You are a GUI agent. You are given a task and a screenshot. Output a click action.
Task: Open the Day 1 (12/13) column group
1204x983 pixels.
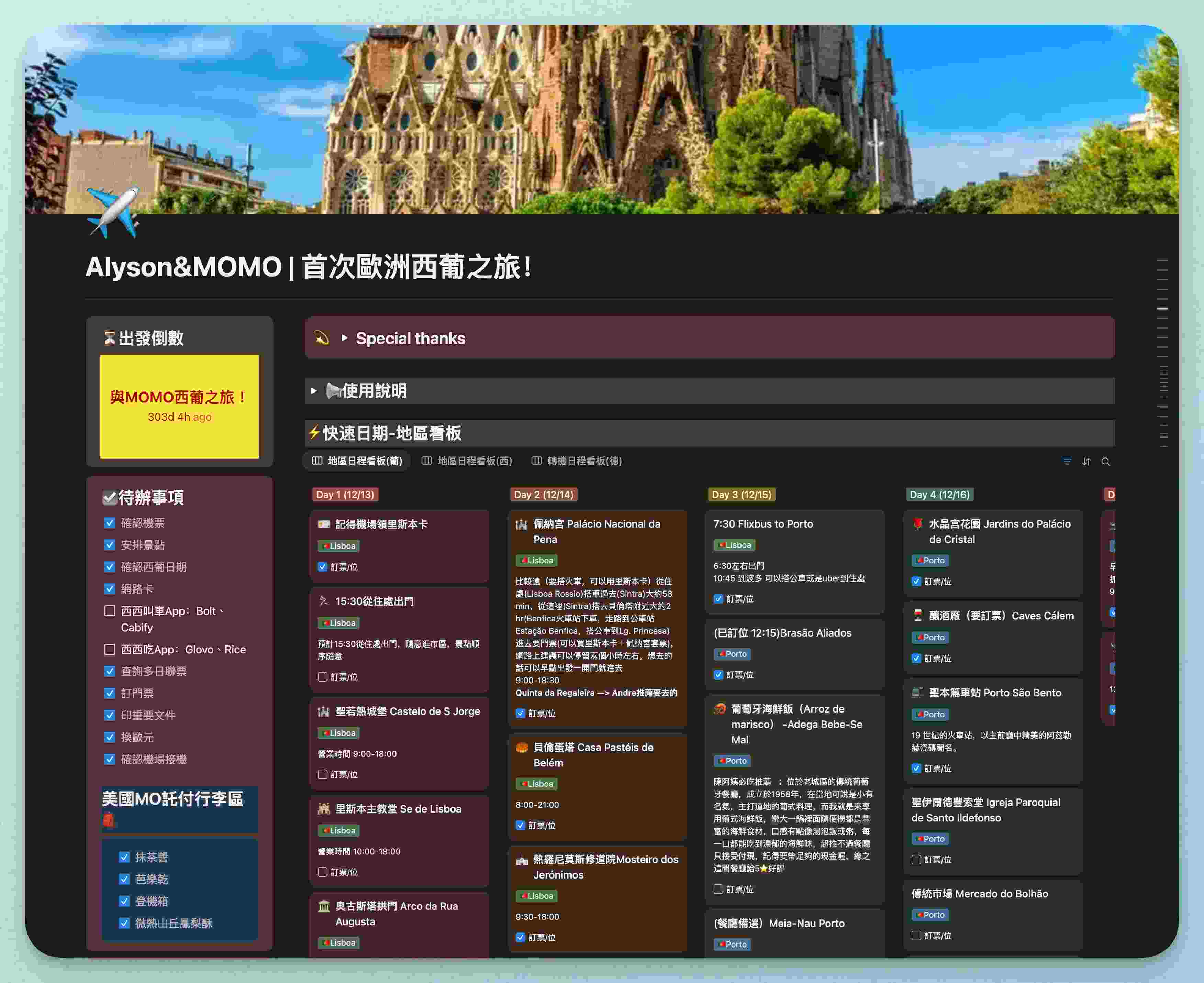point(345,494)
